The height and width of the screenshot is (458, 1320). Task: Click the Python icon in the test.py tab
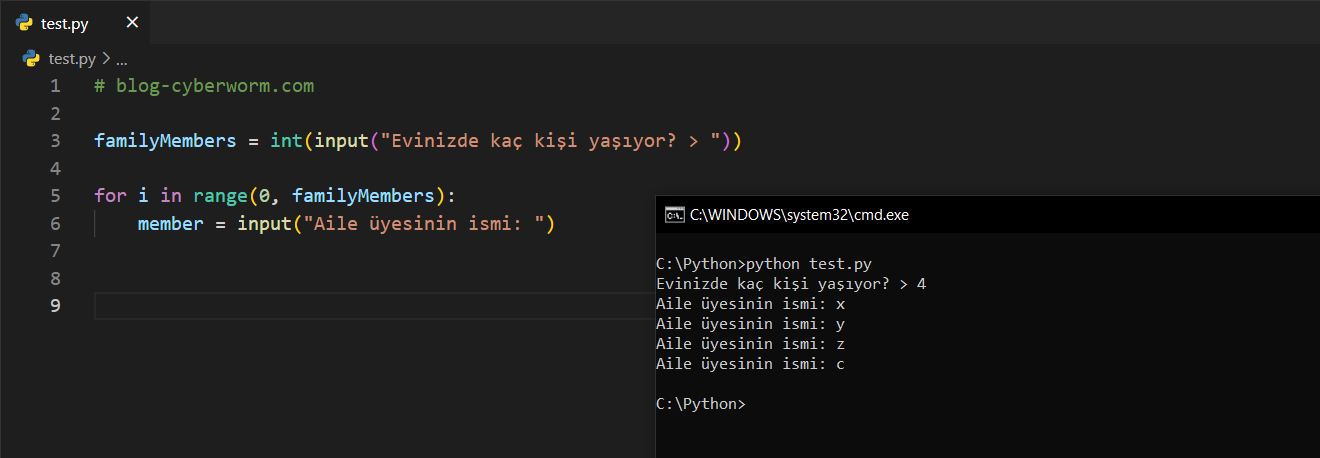24,23
